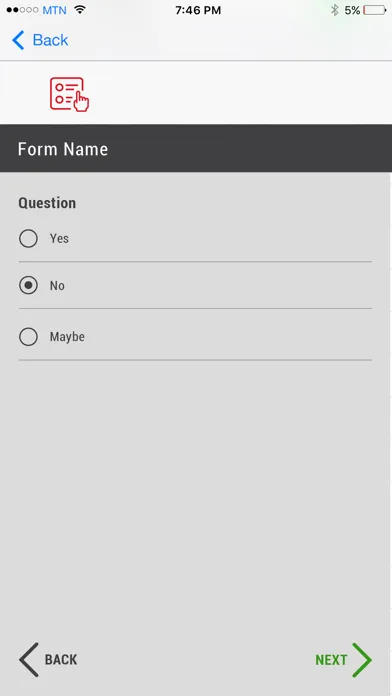Tap the Wi-Fi status icon
This screenshot has width=392, height=696.
pos(80,9)
